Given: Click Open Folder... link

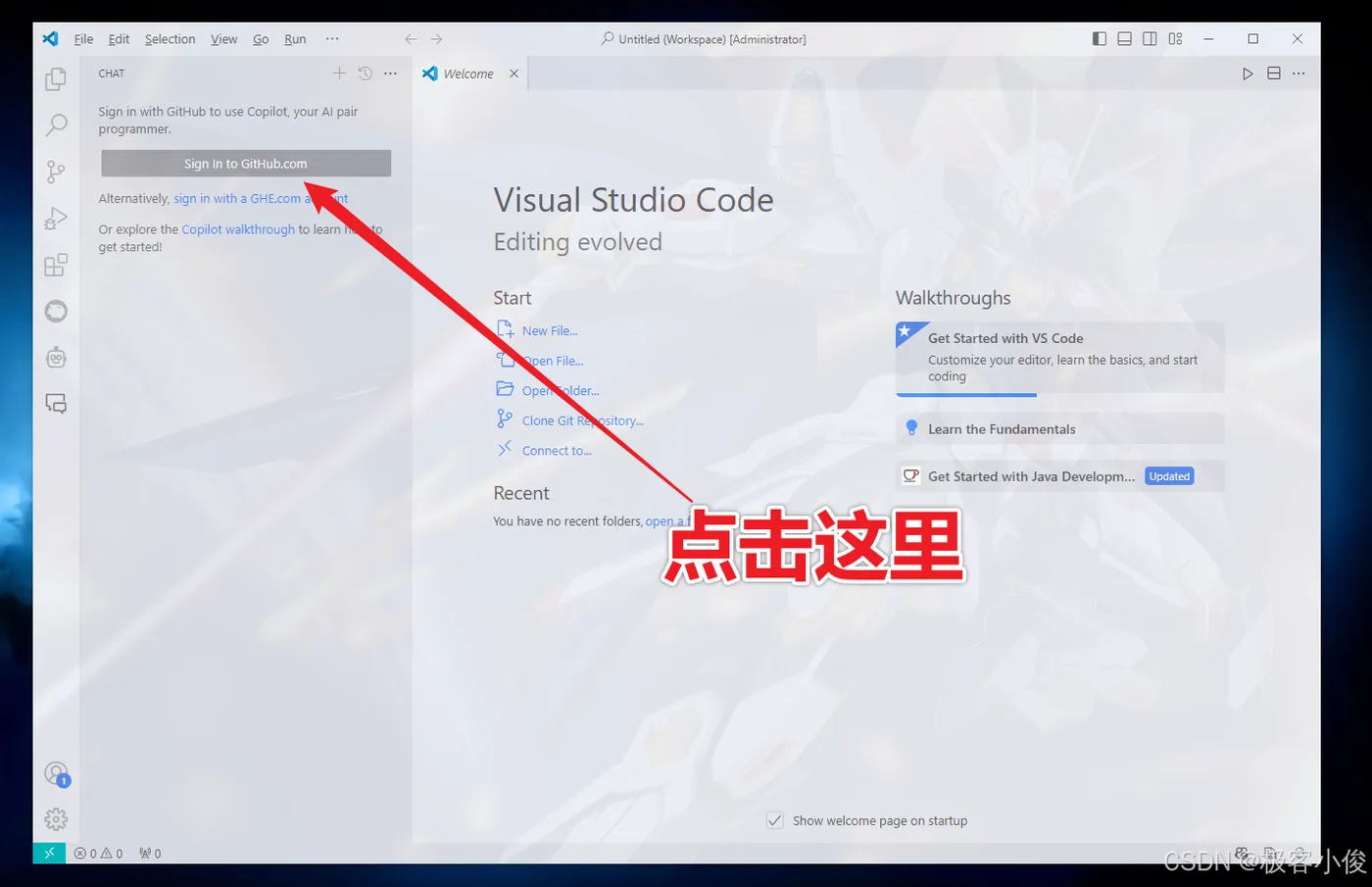Looking at the screenshot, I should 561,391.
